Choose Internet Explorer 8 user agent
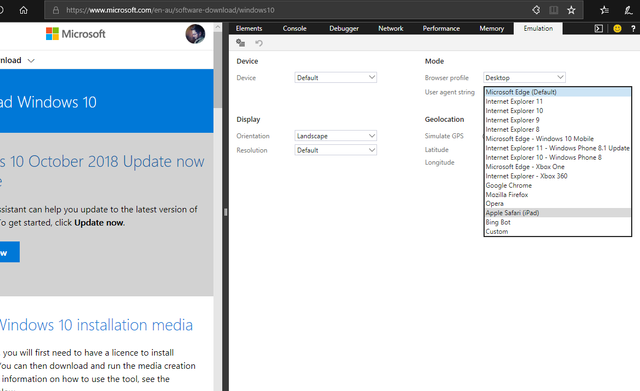Screen dimensions: 640x391 click(x=558, y=129)
